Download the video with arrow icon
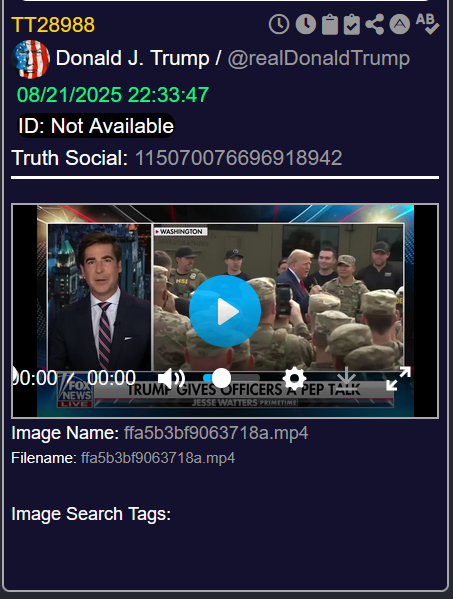 pyautogui.click(x=346, y=377)
